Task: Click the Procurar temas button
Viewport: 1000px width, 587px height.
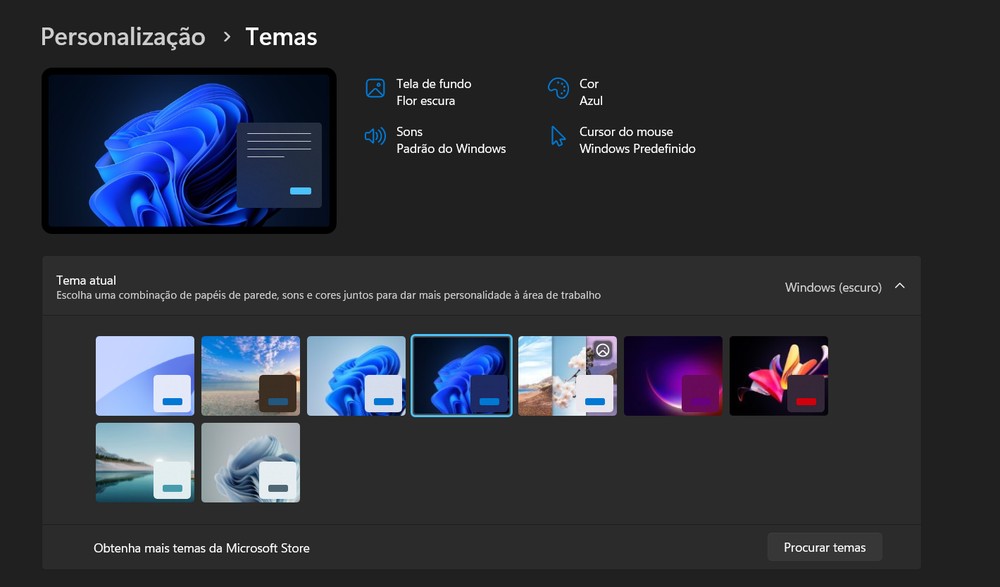Action: pyautogui.click(x=824, y=547)
